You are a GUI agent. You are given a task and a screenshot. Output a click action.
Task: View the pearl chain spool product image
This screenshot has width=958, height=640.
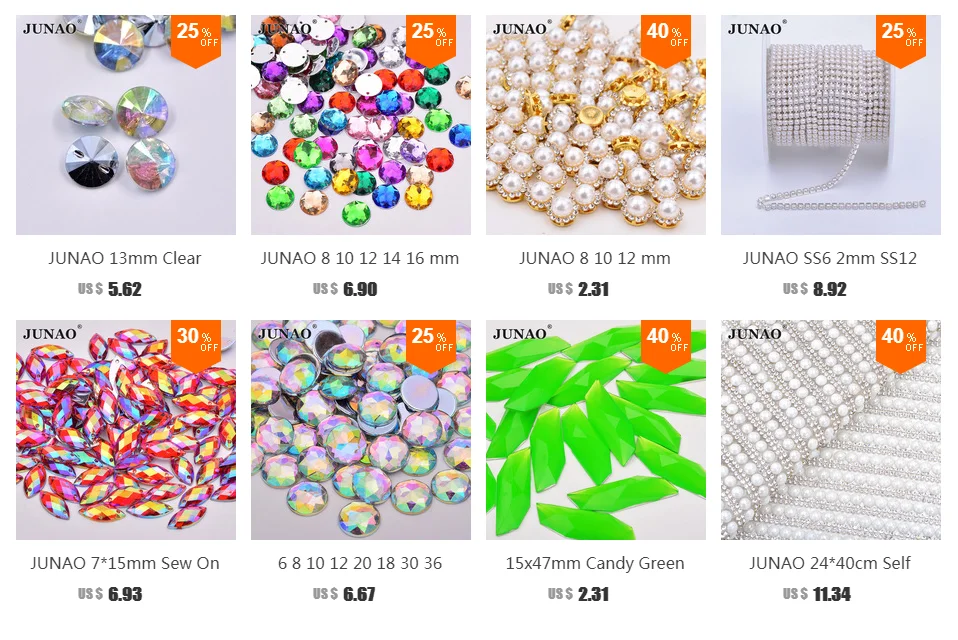coord(831,125)
